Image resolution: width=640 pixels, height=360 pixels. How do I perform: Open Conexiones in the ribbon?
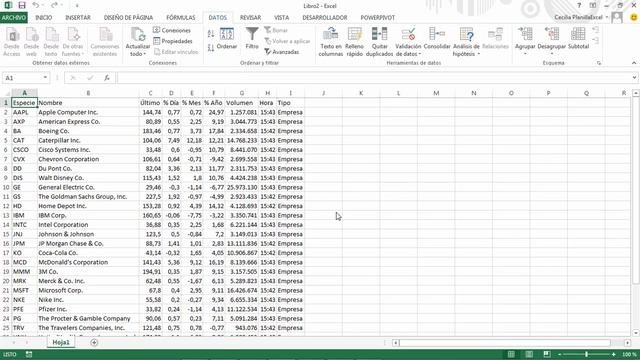click(x=172, y=30)
